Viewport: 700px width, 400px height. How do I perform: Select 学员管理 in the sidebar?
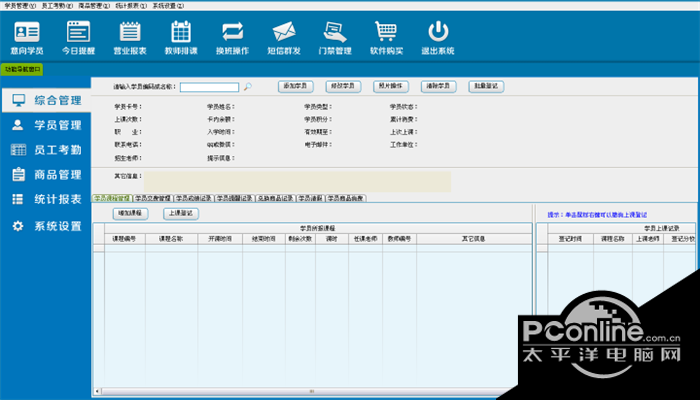tap(46, 125)
